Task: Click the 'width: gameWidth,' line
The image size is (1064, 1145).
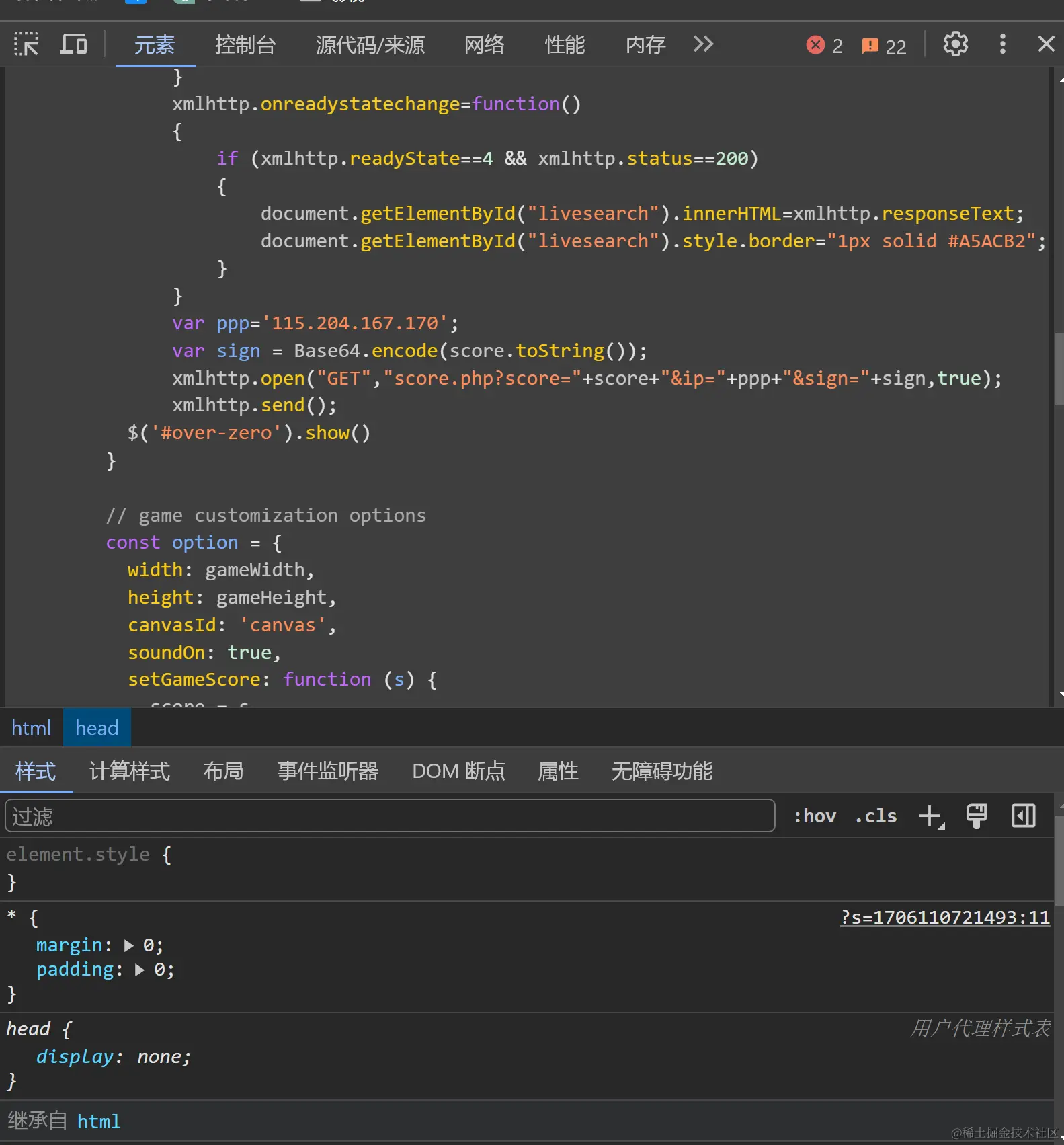Action: pyautogui.click(x=221, y=570)
